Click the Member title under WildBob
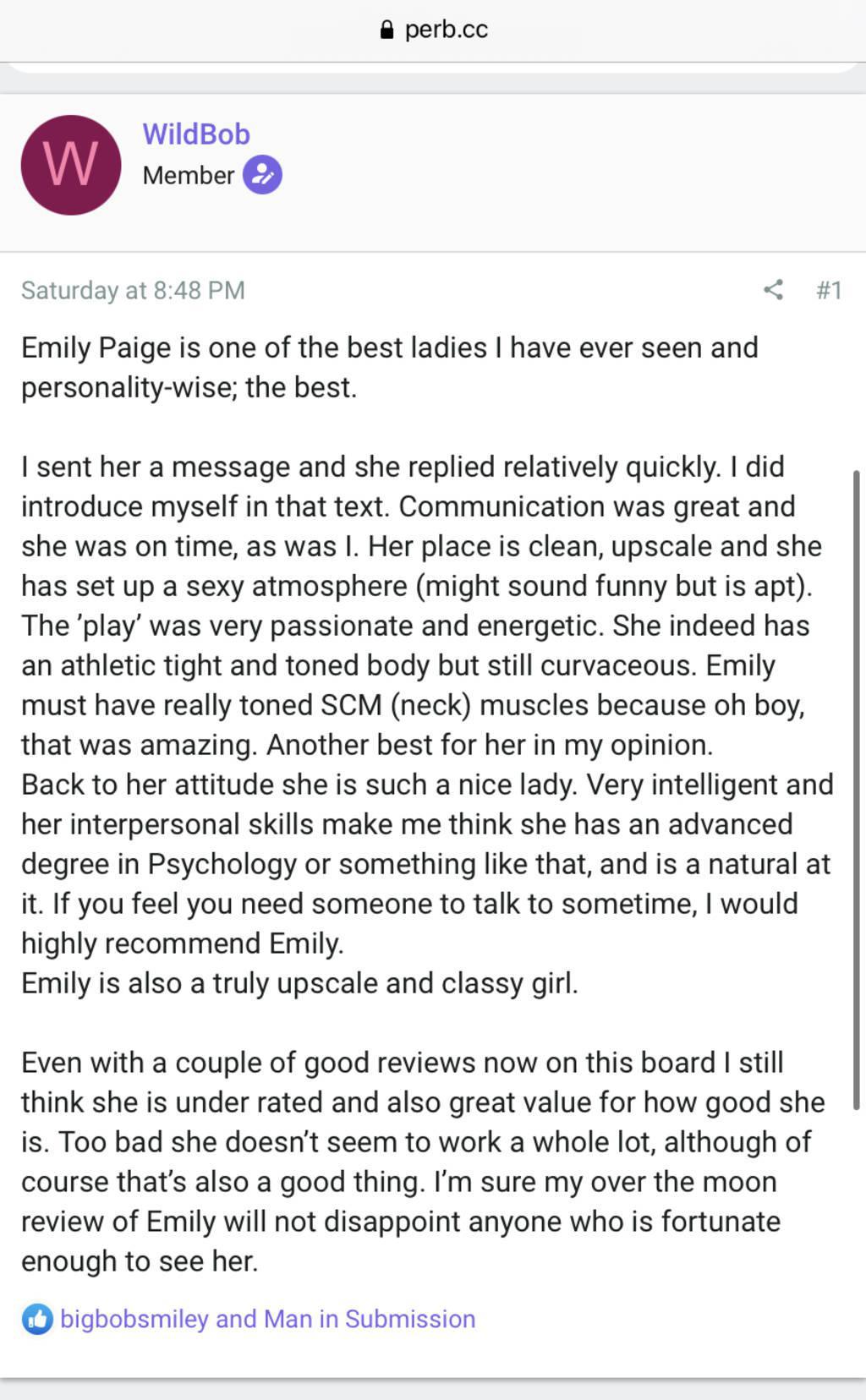This screenshot has width=866, height=1400. point(188,175)
